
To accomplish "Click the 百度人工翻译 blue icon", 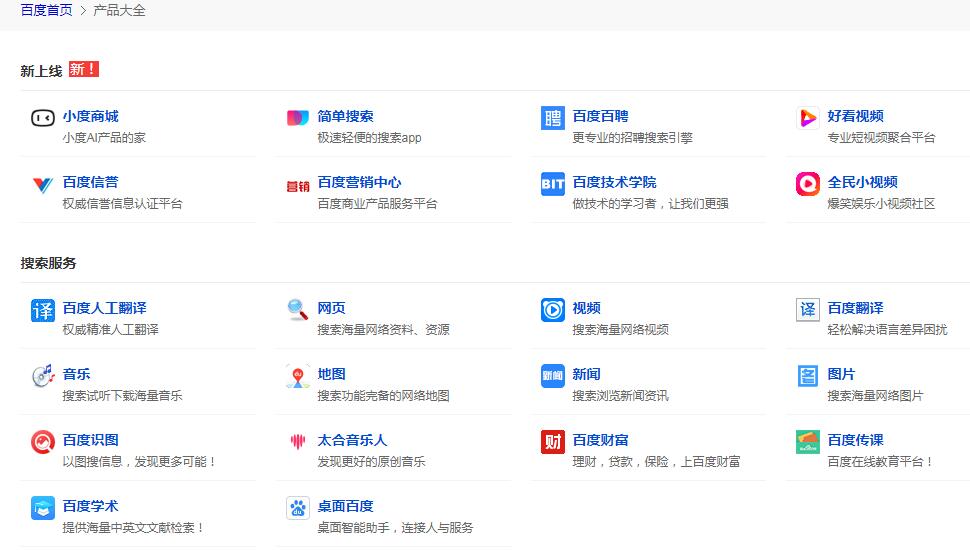I will coord(43,310).
